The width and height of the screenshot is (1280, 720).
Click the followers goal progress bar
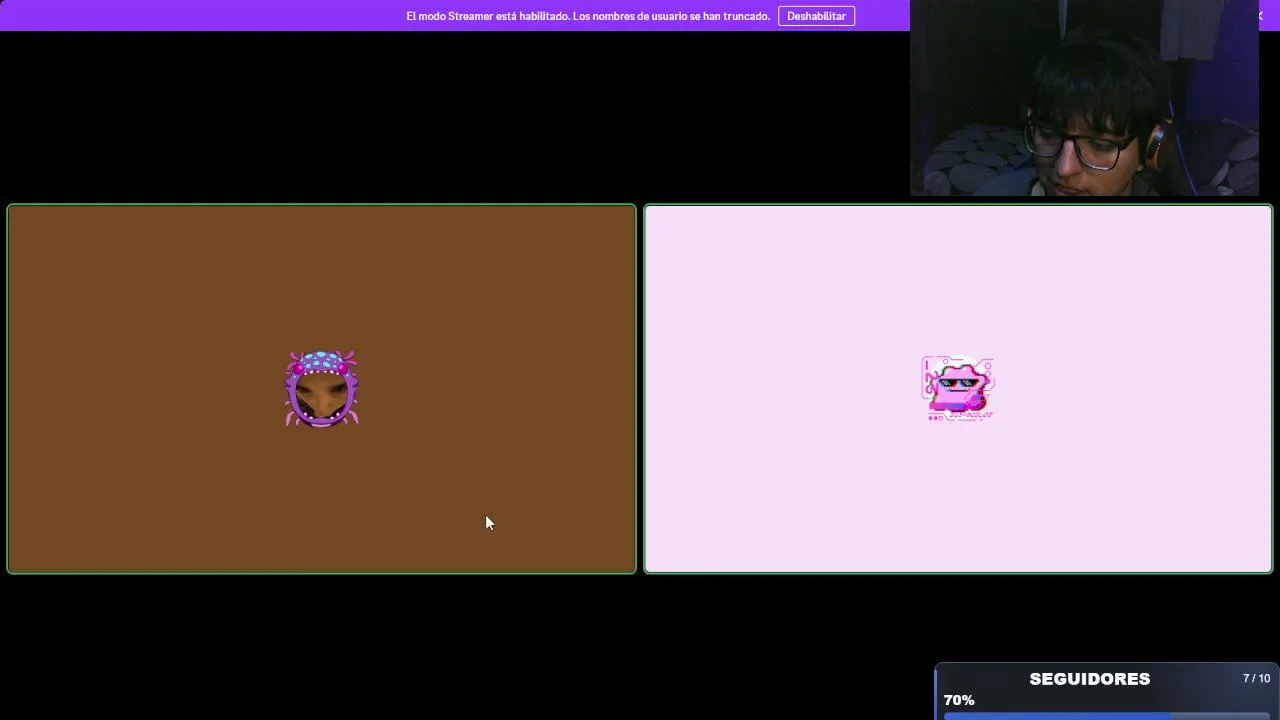(1106, 716)
